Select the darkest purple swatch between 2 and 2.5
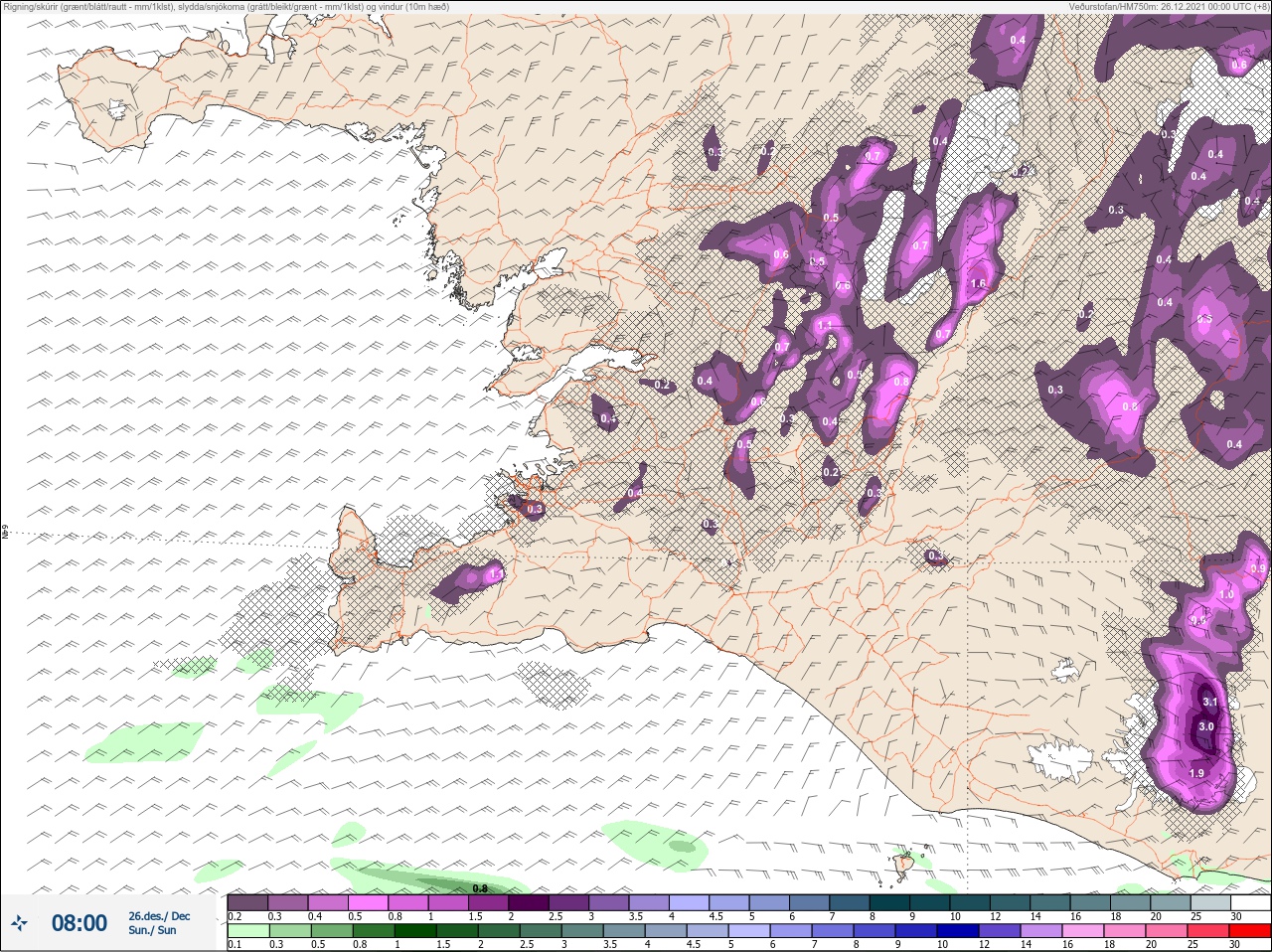Screen dimensions: 1272x952 (x=530, y=902)
